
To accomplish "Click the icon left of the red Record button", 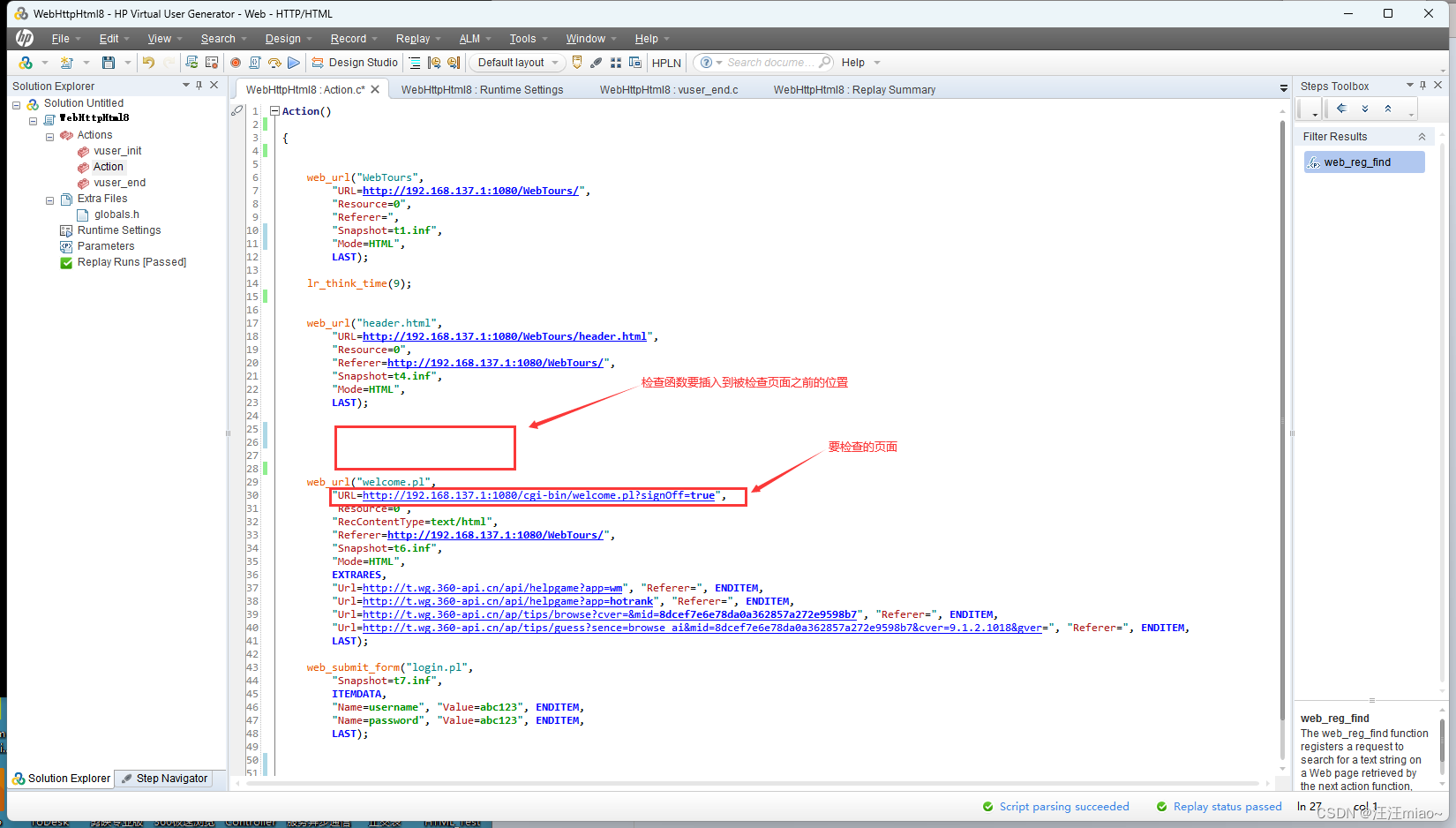I will 212,63.
